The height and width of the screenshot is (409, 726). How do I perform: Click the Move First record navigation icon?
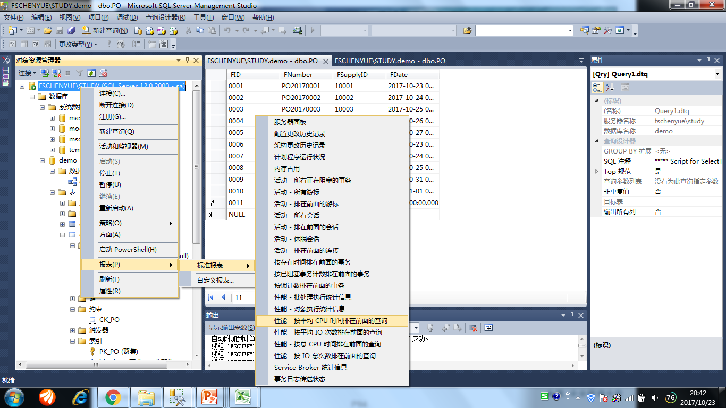click(211, 297)
